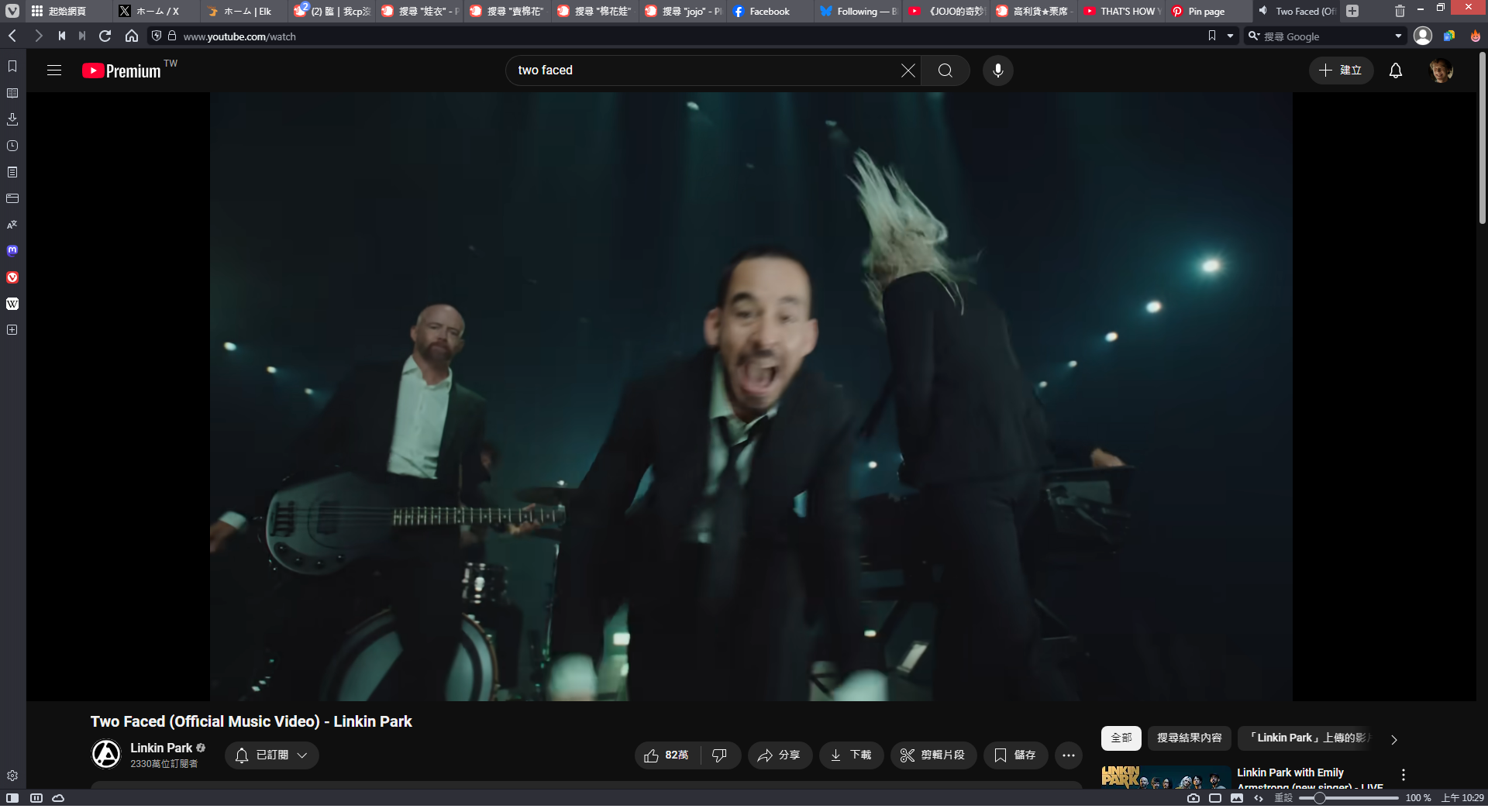
Task: Reset zoom with 重設 button
Action: tap(1283, 798)
